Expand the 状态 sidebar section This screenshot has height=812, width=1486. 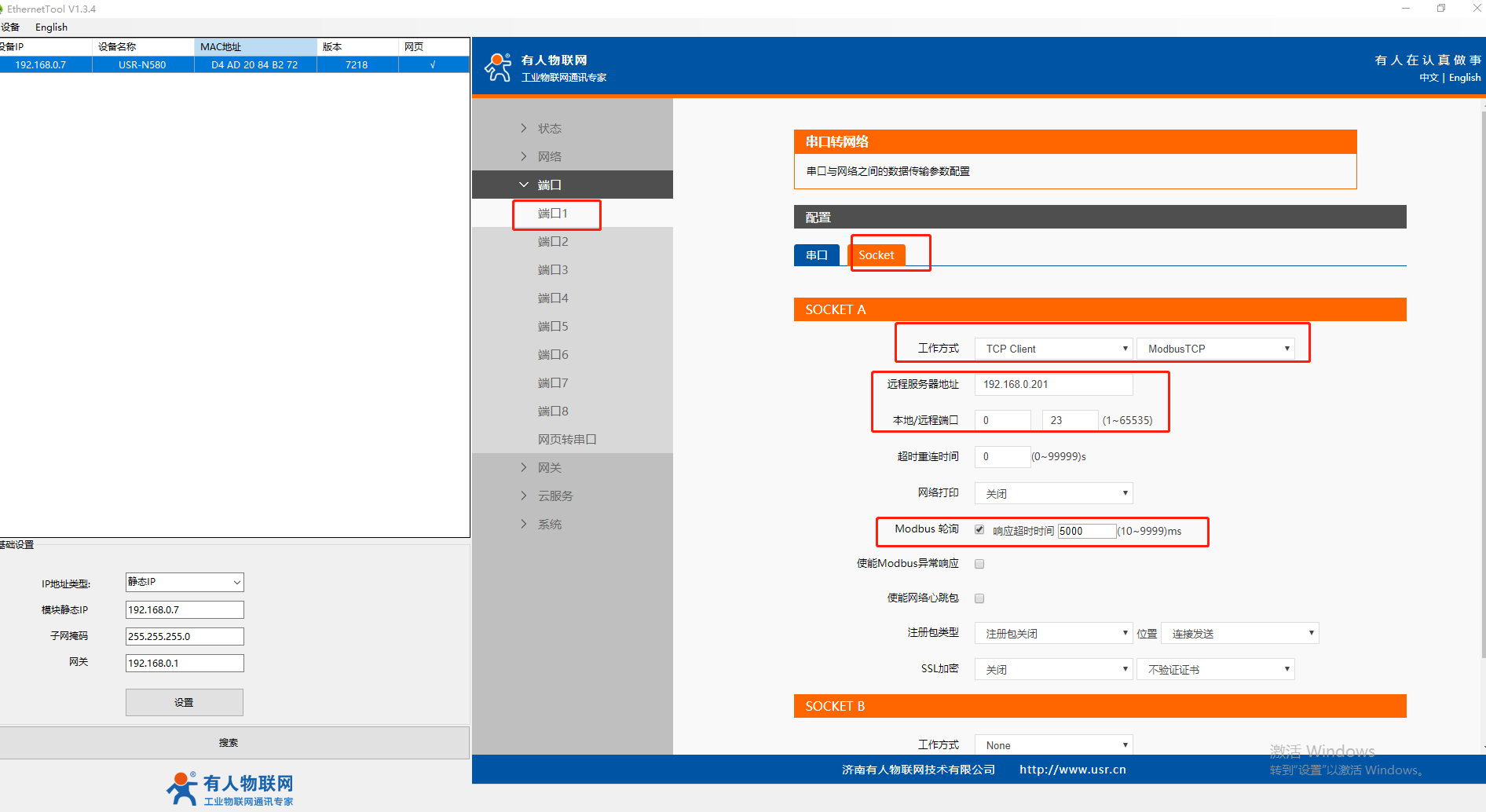(549, 128)
